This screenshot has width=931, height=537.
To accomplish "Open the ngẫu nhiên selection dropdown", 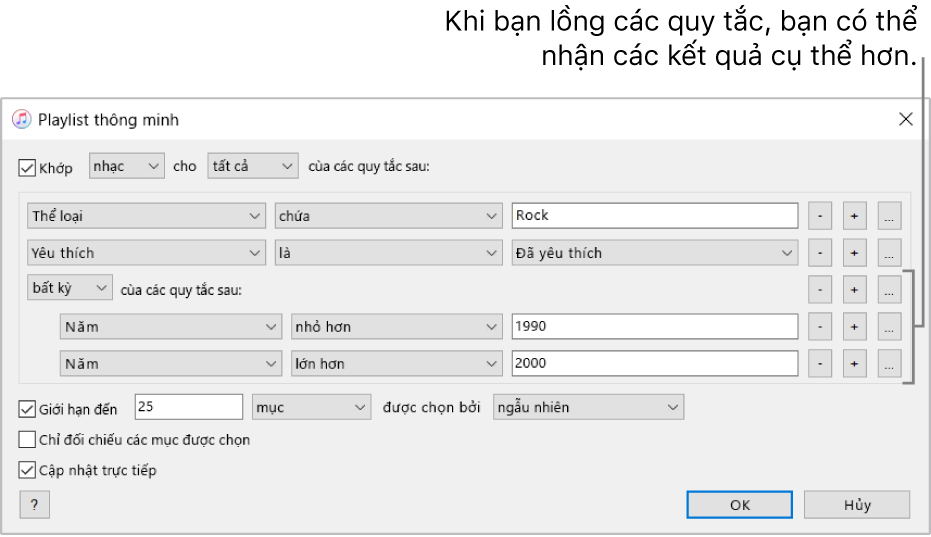I will coord(588,408).
